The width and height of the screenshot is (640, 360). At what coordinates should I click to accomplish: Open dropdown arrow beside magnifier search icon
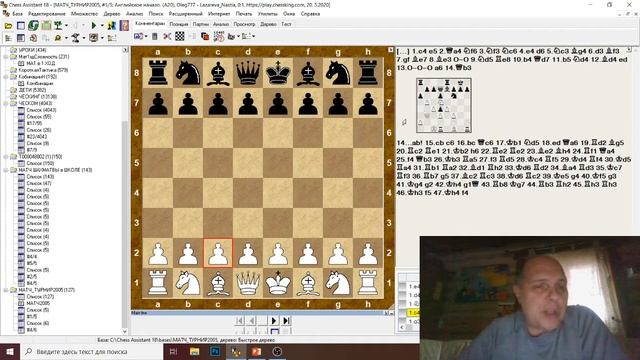pyautogui.click(x=67, y=38)
